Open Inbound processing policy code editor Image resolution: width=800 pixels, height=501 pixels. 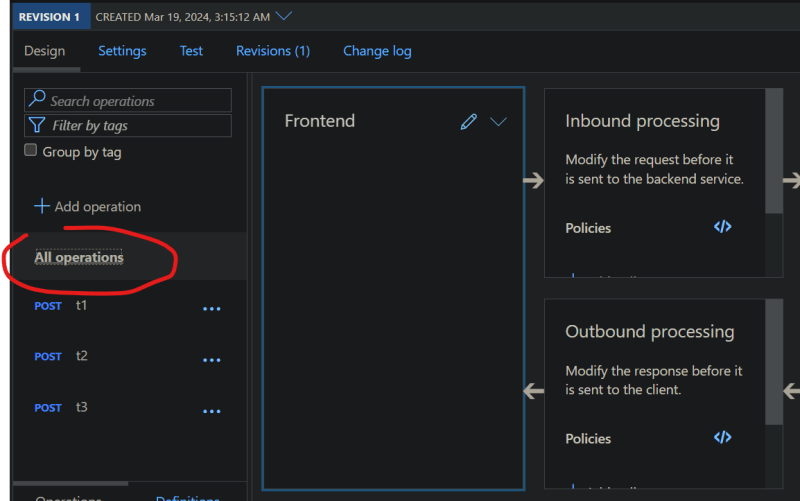(722, 227)
